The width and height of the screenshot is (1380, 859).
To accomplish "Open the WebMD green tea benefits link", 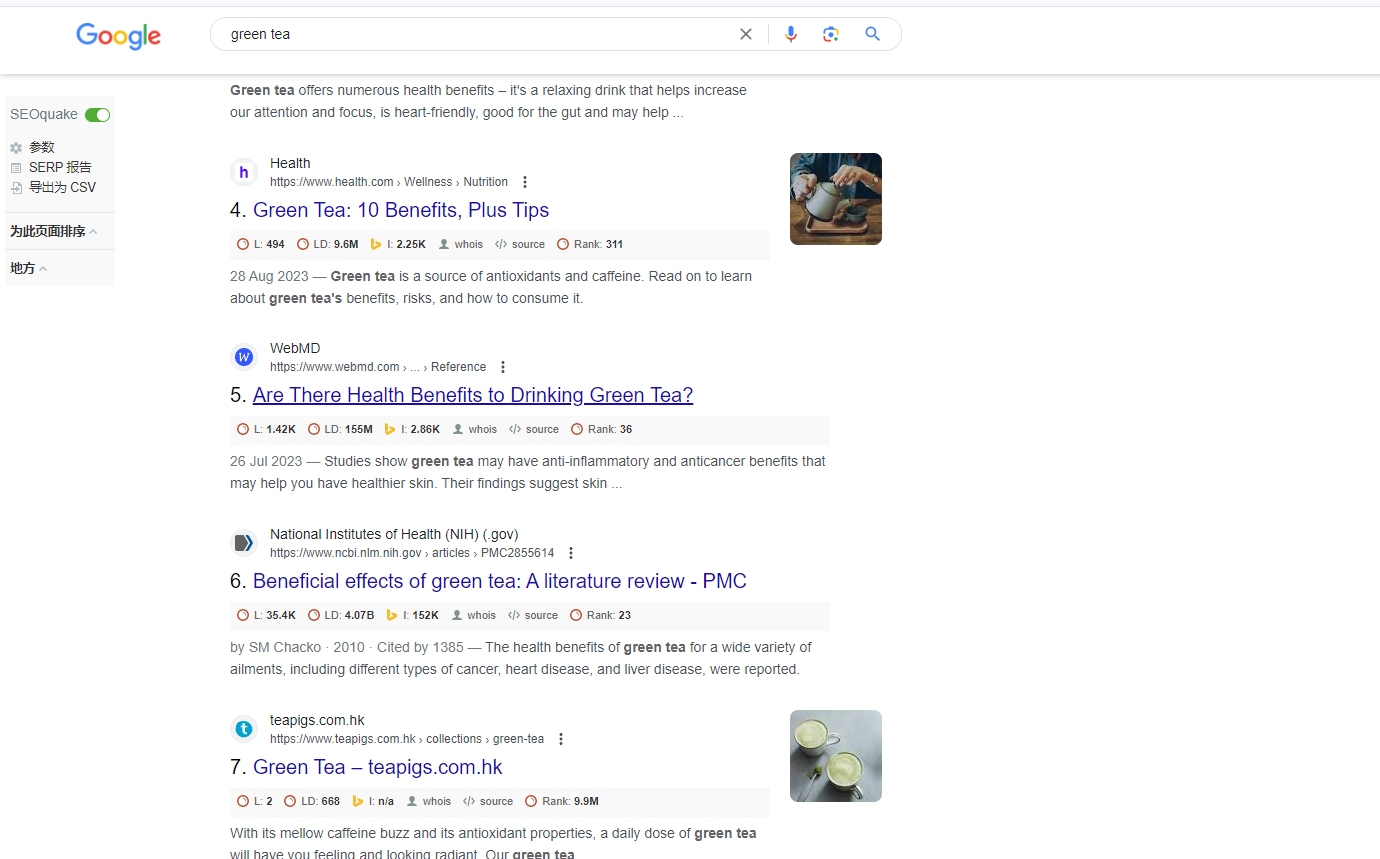I will pyautogui.click(x=472, y=395).
